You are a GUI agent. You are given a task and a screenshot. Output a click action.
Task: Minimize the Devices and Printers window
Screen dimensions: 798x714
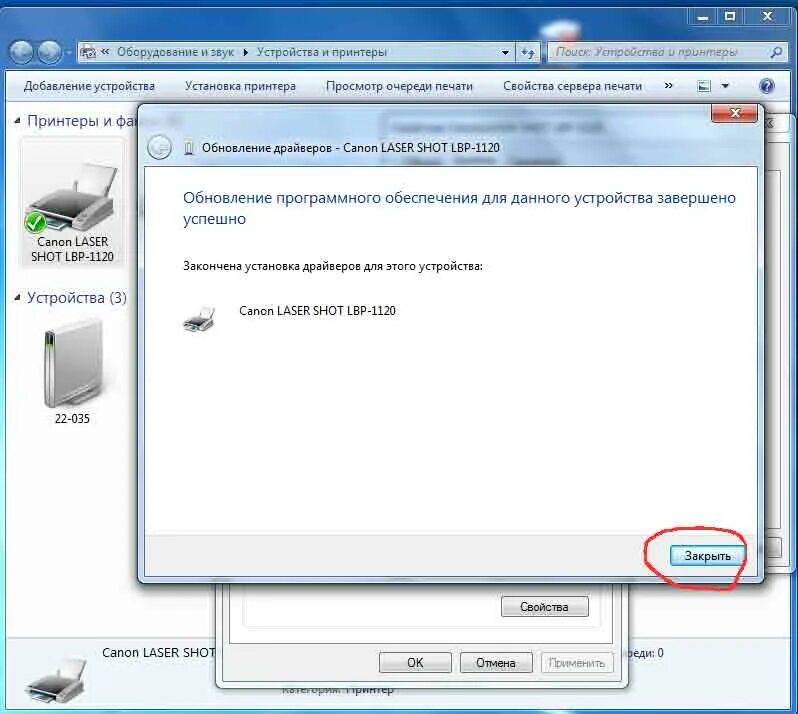tap(703, 17)
